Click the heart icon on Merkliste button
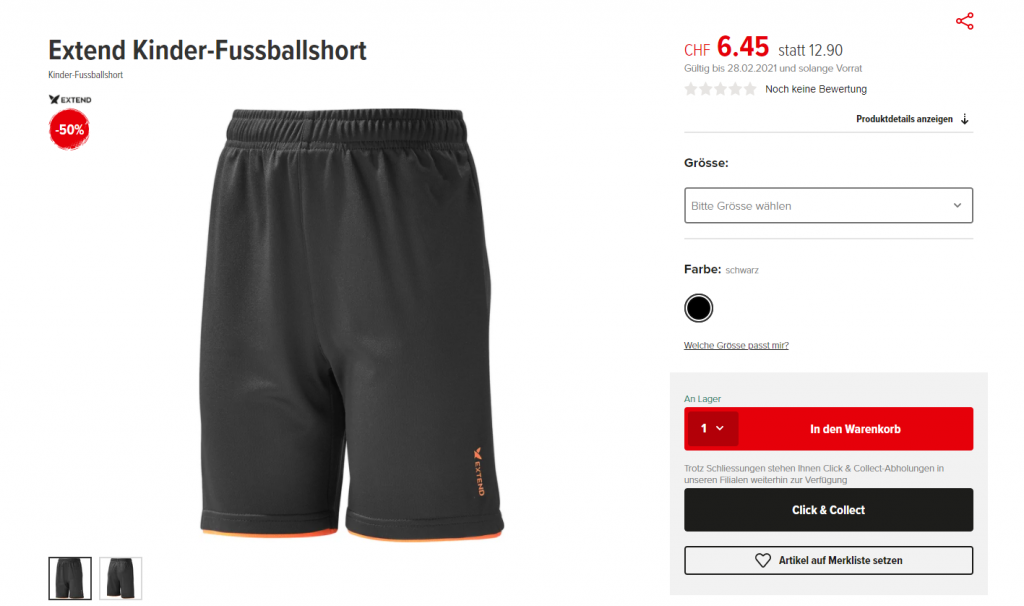The height and width of the screenshot is (606, 1024). pos(763,560)
